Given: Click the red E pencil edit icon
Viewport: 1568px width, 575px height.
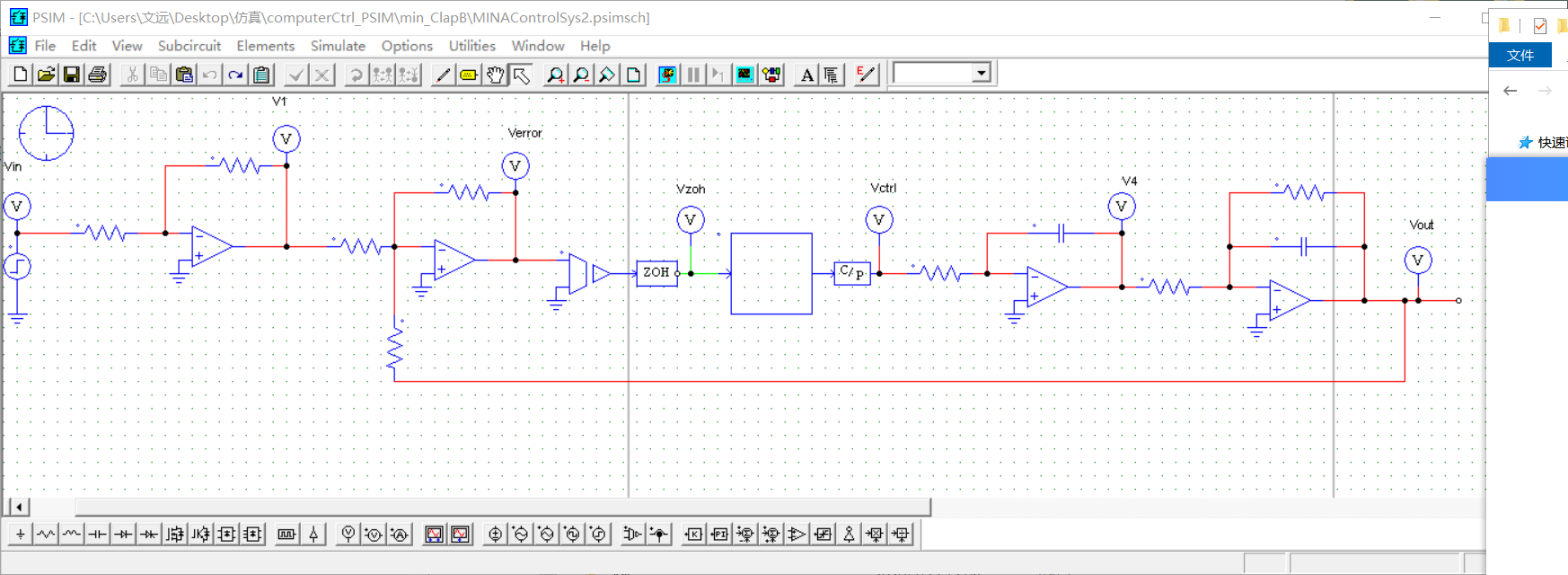Looking at the screenshot, I should [x=866, y=75].
